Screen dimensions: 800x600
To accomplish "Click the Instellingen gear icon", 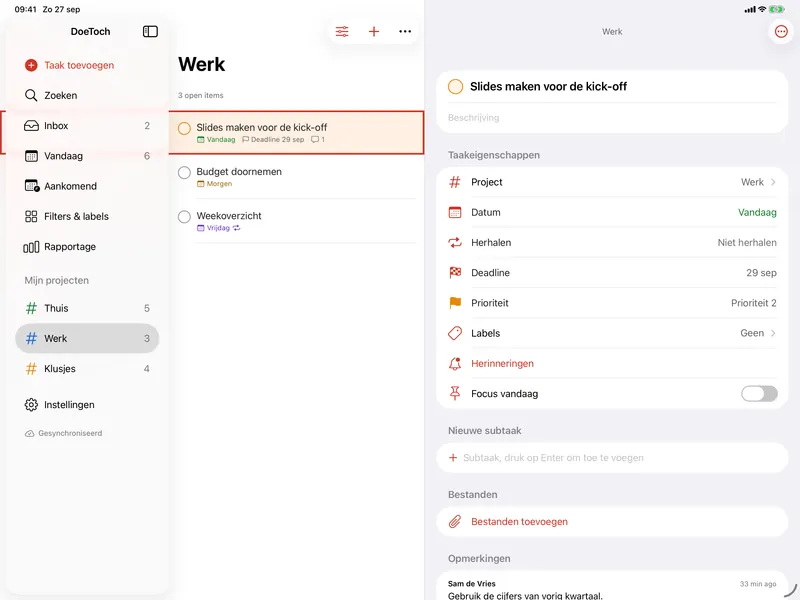I will pos(31,405).
